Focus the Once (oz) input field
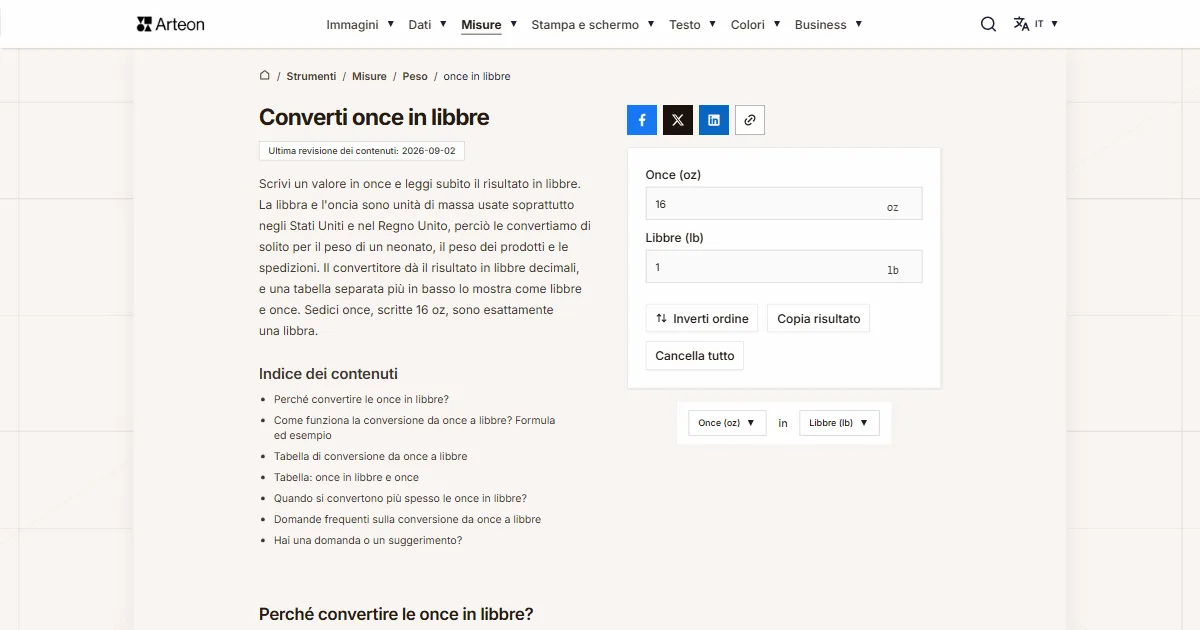 784,204
